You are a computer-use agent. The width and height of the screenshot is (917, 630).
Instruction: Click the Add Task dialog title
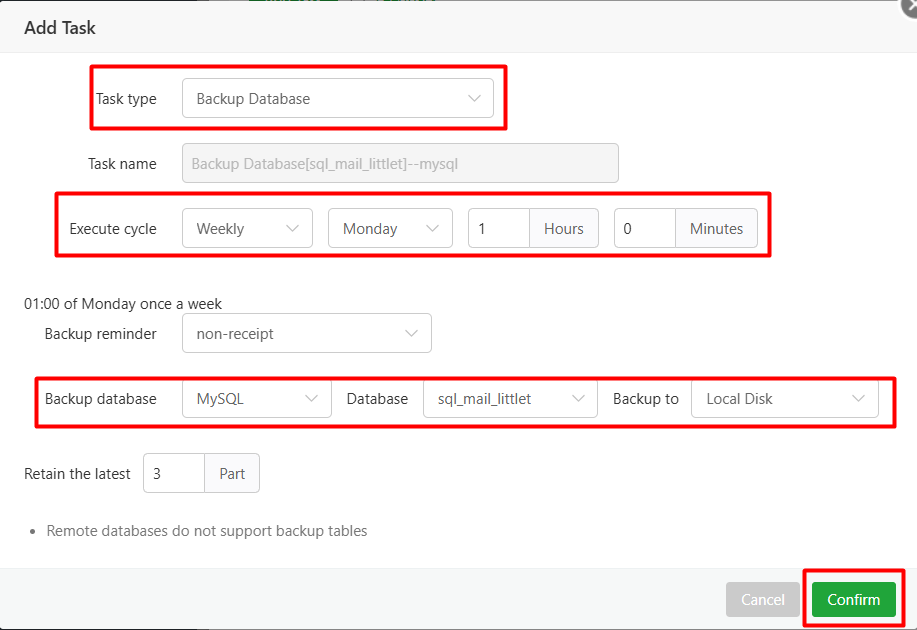60,28
